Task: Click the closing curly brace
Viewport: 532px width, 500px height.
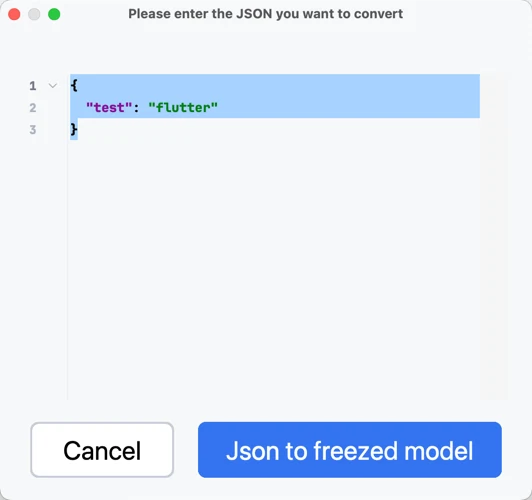Action: pos(74,129)
